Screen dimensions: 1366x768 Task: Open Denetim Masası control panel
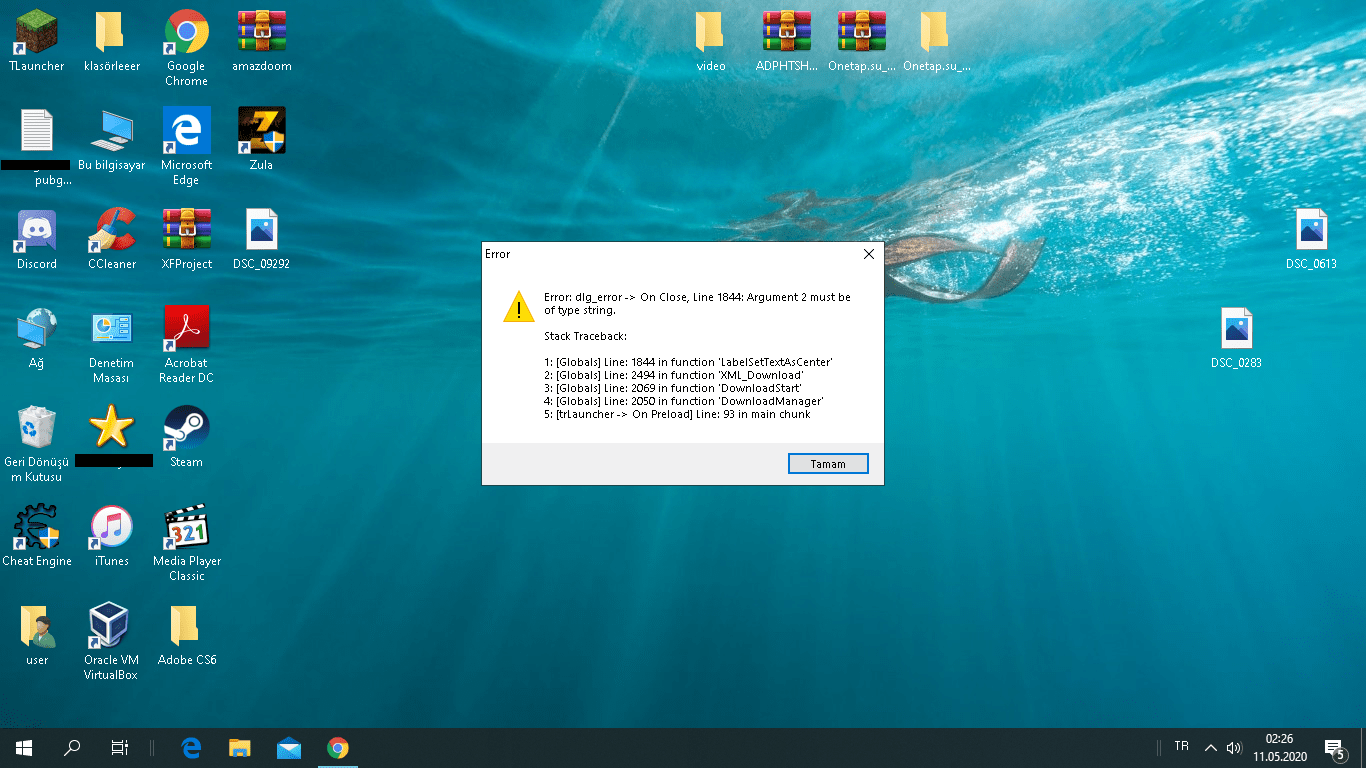(111, 345)
